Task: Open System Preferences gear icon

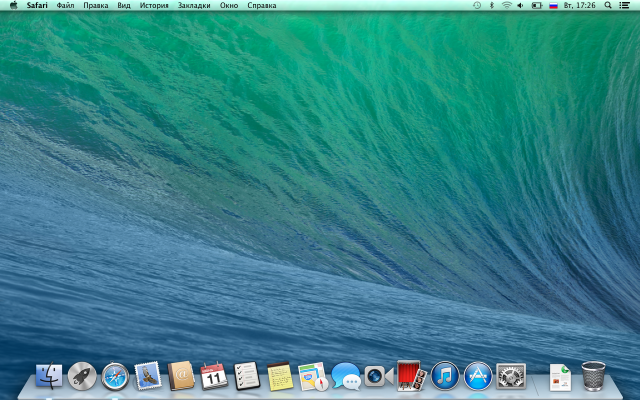Action: pos(511,376)
